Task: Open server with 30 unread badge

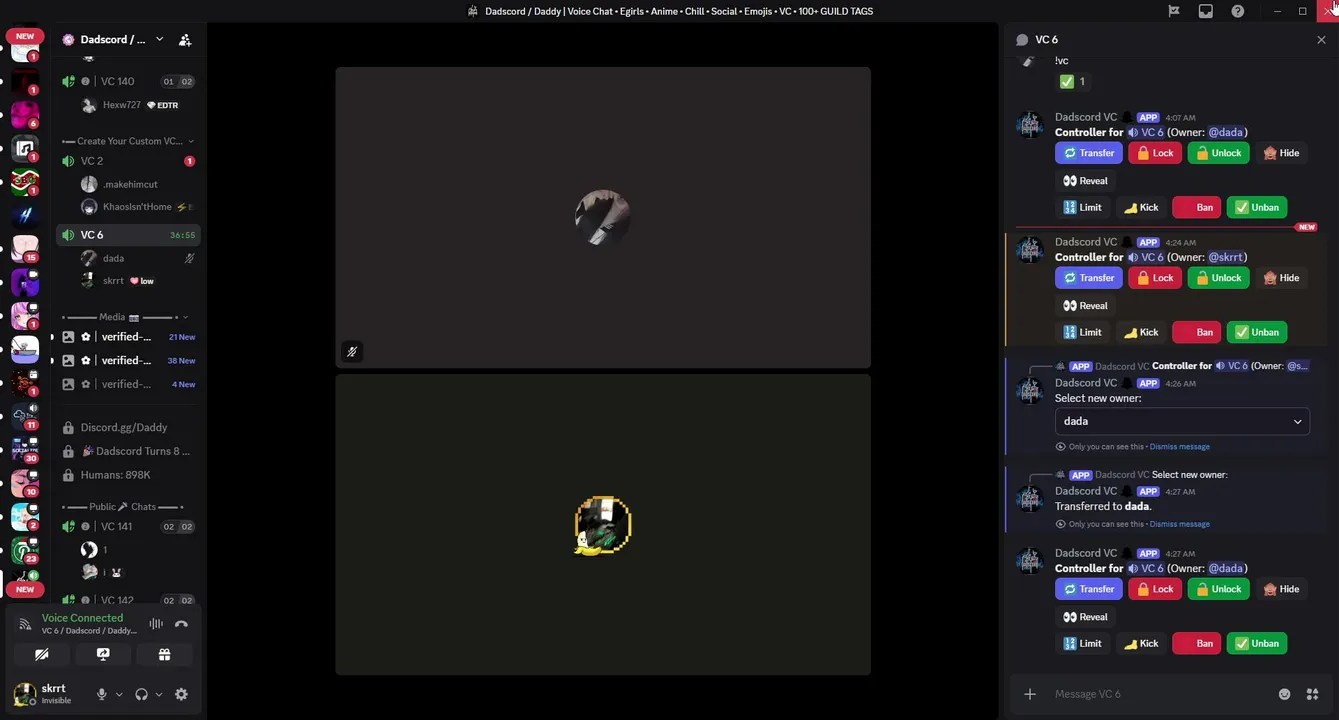Action: [25, 449]
